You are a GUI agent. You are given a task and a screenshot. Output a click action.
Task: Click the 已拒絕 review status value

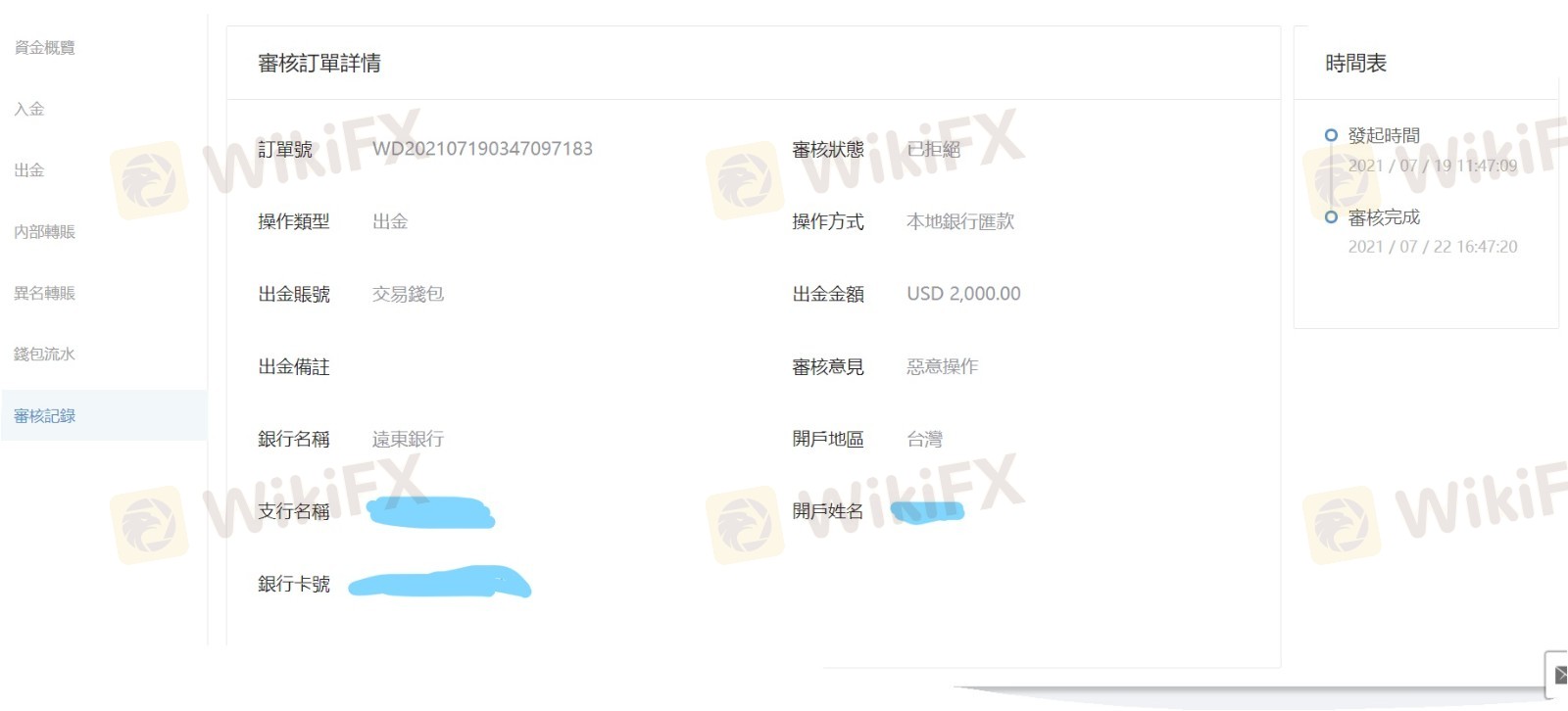click(933, 149)
